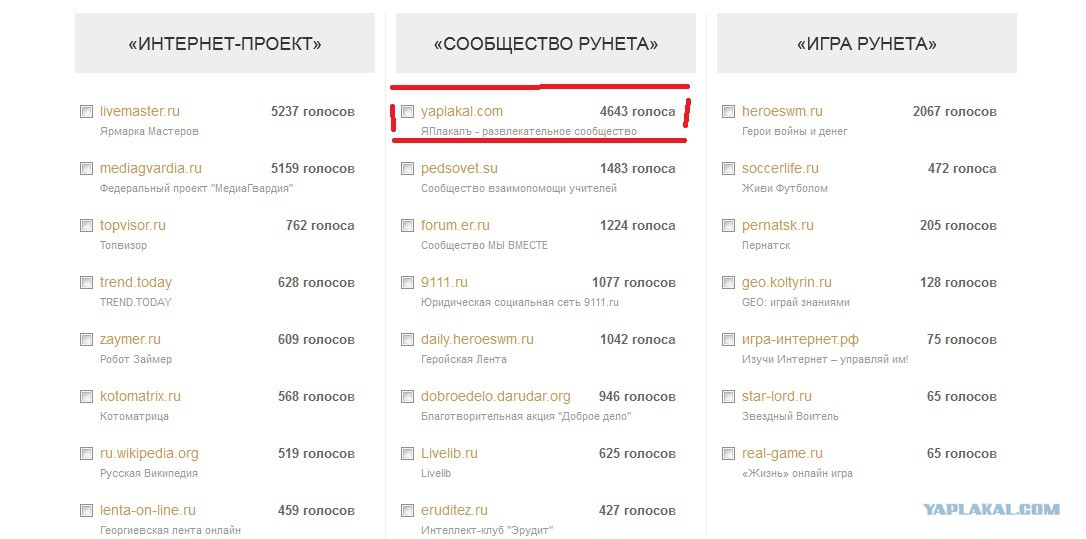1086x539 pixels.
Task: Mark the pedsovet.su checkbox
Action: [x=407, y=168]
